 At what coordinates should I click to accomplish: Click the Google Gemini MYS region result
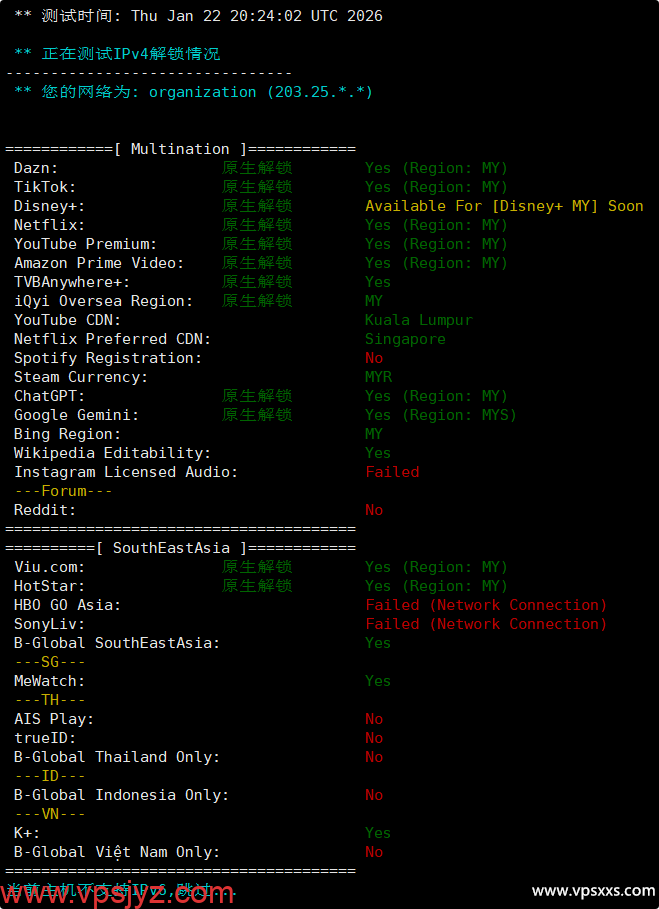[440, 415]
